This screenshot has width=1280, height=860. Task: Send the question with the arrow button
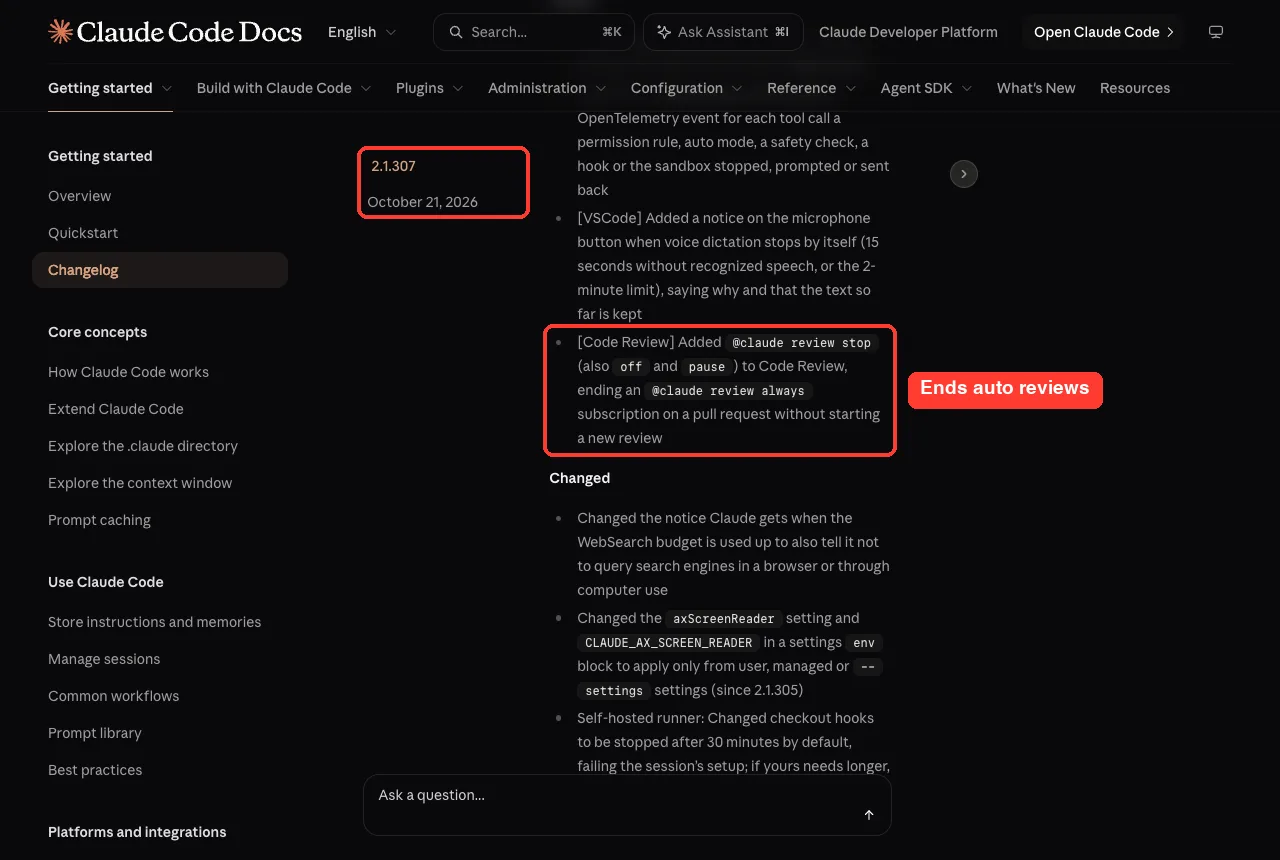click(869, 815)
